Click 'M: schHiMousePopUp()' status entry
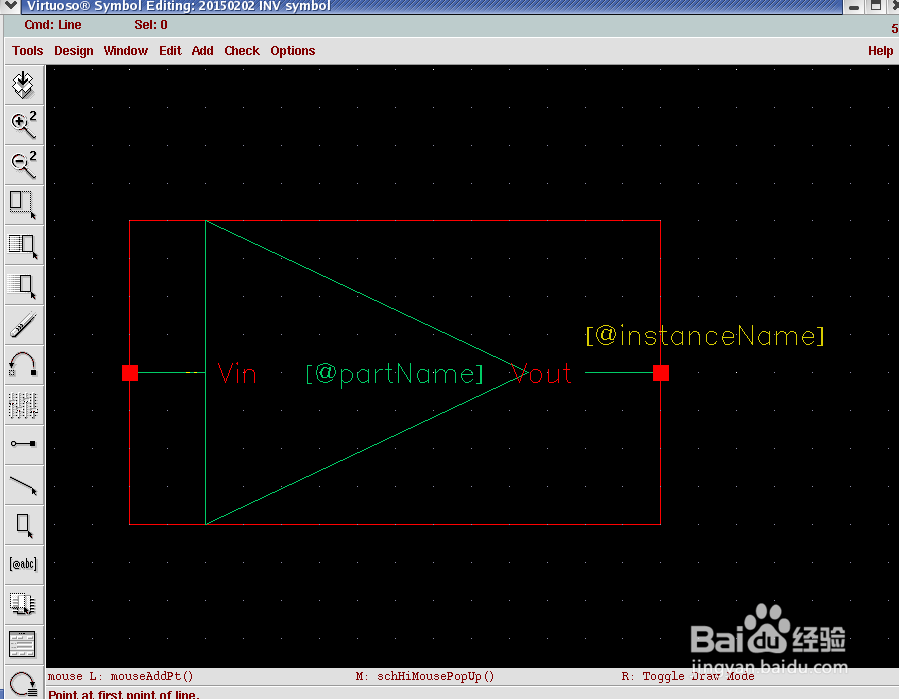The height and width of the screenshot is (699, 899). click(x=424, y=676)
